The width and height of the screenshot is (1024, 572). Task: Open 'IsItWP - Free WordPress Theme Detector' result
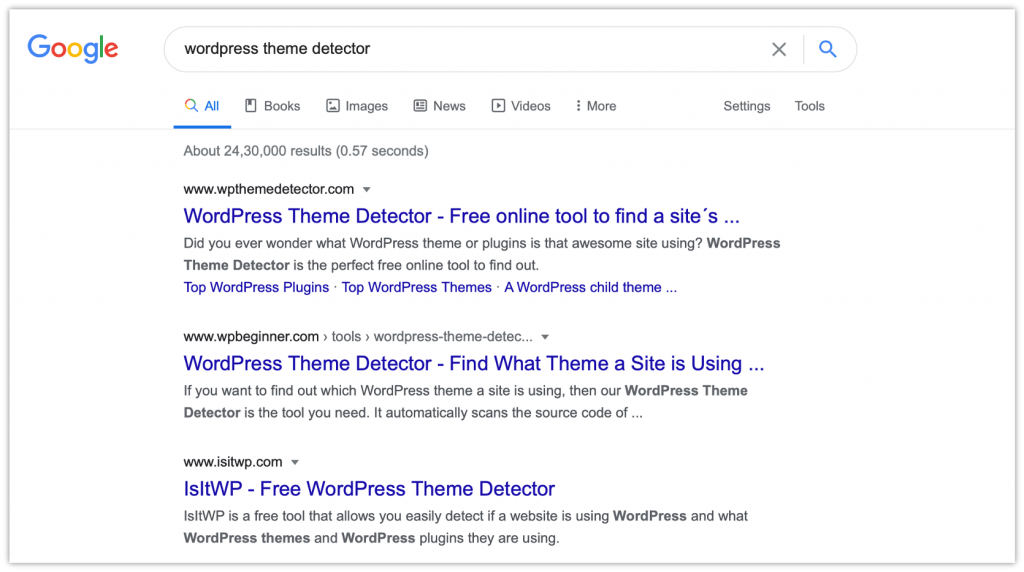[369, 489]
